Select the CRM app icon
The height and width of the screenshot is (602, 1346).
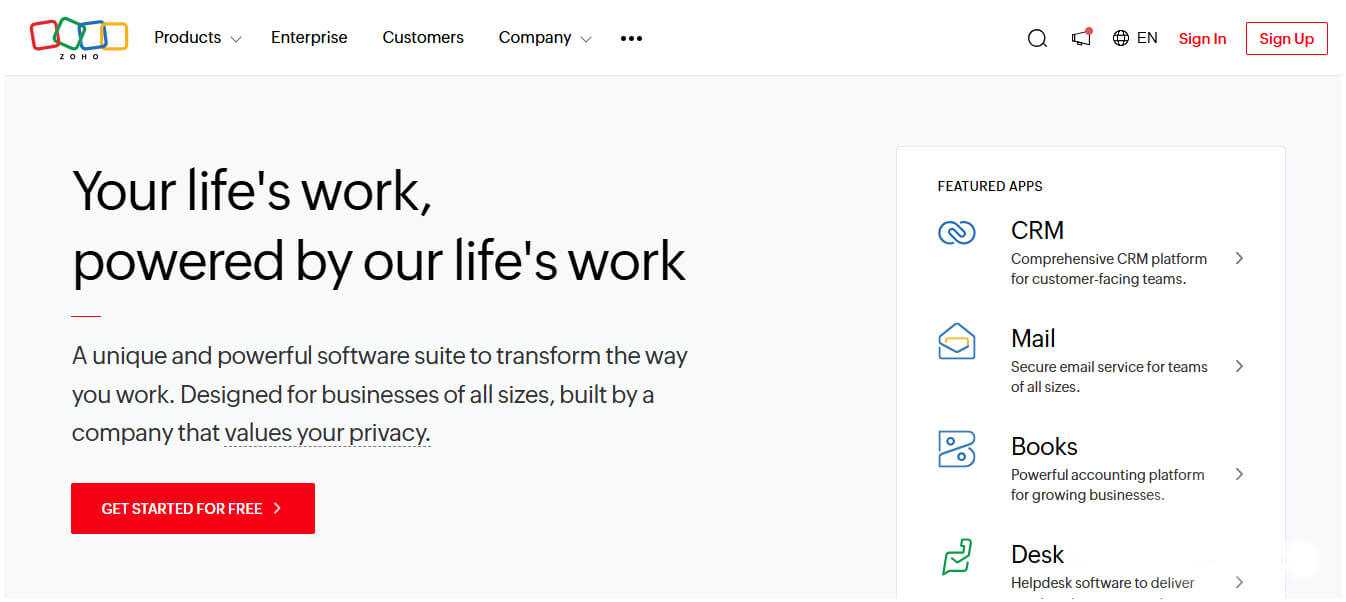[956, 231]
